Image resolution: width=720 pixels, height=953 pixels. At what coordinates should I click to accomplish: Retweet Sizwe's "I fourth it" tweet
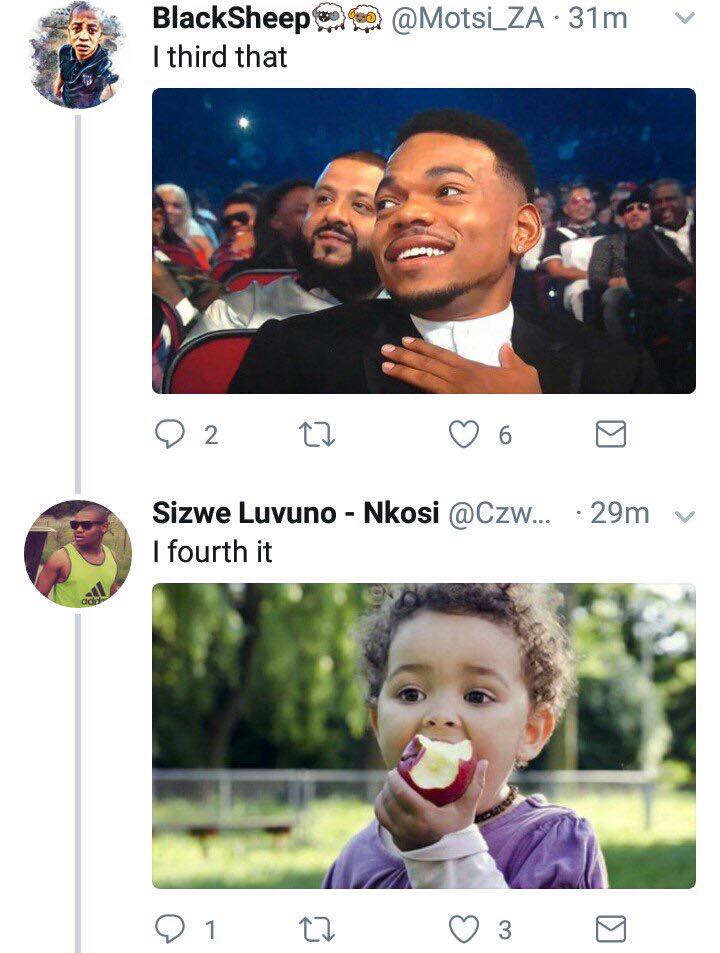click(x=317, y=929)
